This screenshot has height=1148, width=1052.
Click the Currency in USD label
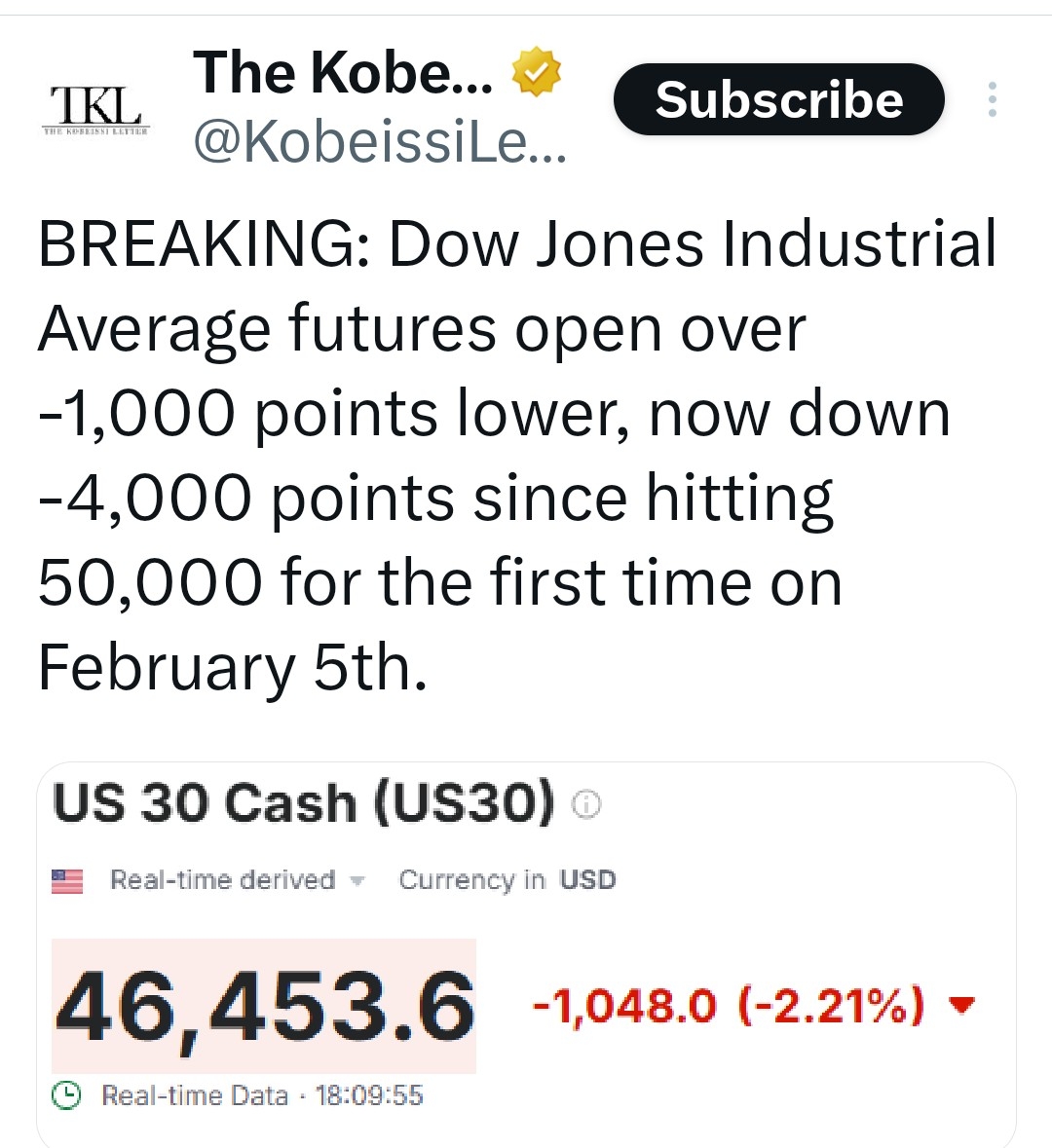click(507, 880)
